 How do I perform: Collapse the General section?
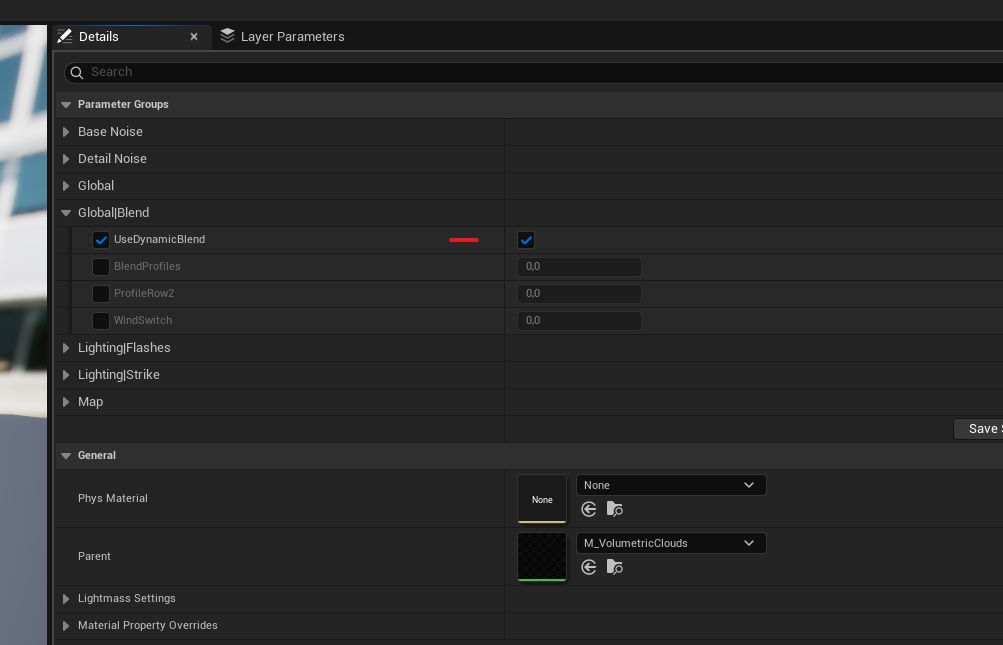point(66,456)
